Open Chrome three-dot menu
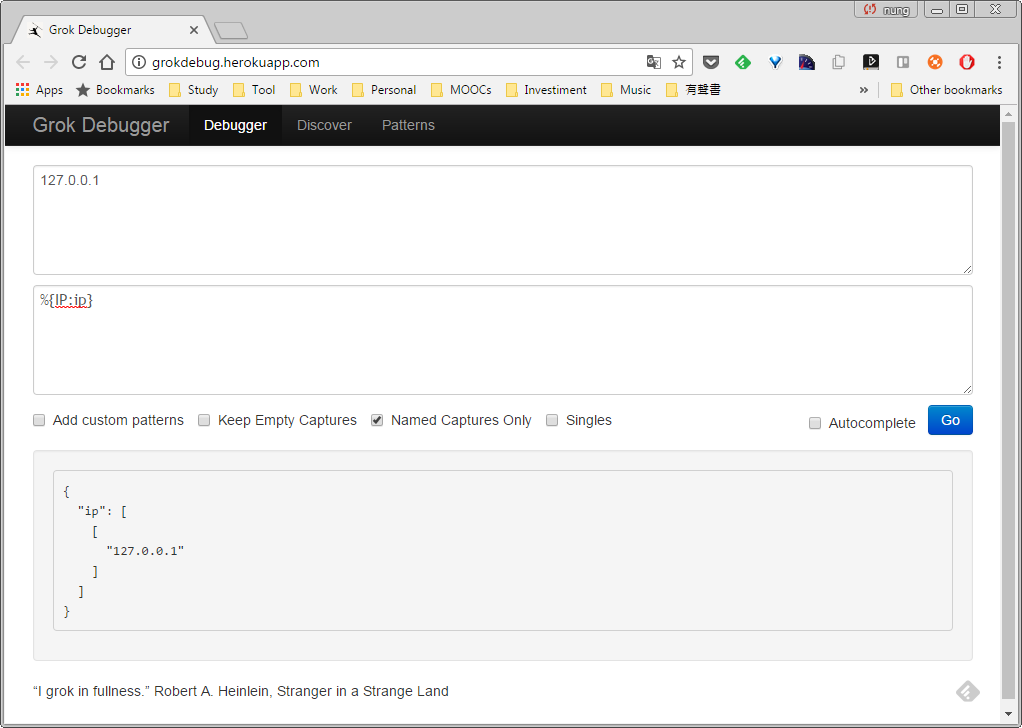The width and height of the screenshot is (1022, 728). pyautogui.click(x=999, y=63)
